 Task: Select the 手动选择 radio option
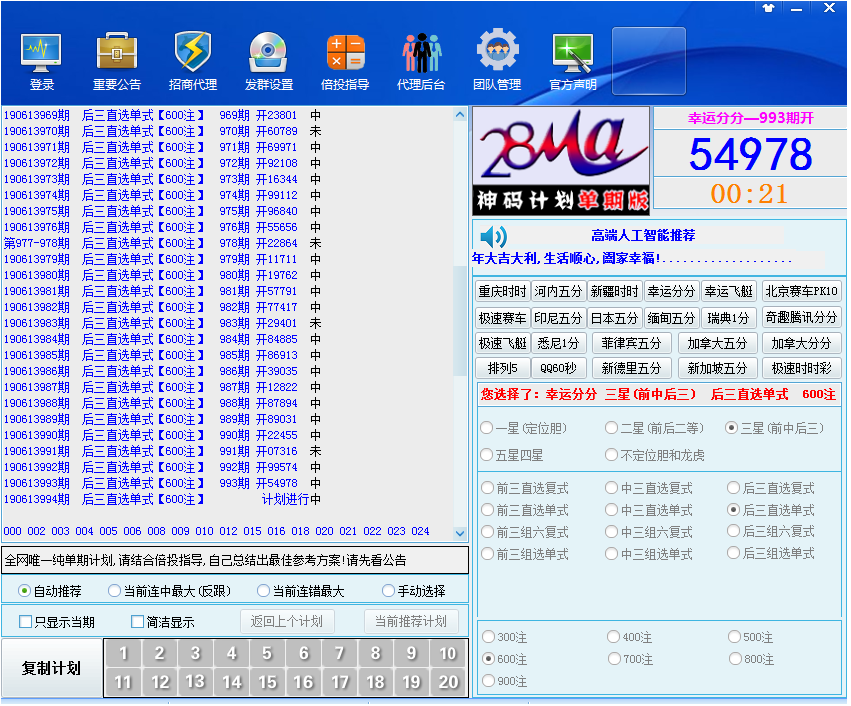(389, 591)
